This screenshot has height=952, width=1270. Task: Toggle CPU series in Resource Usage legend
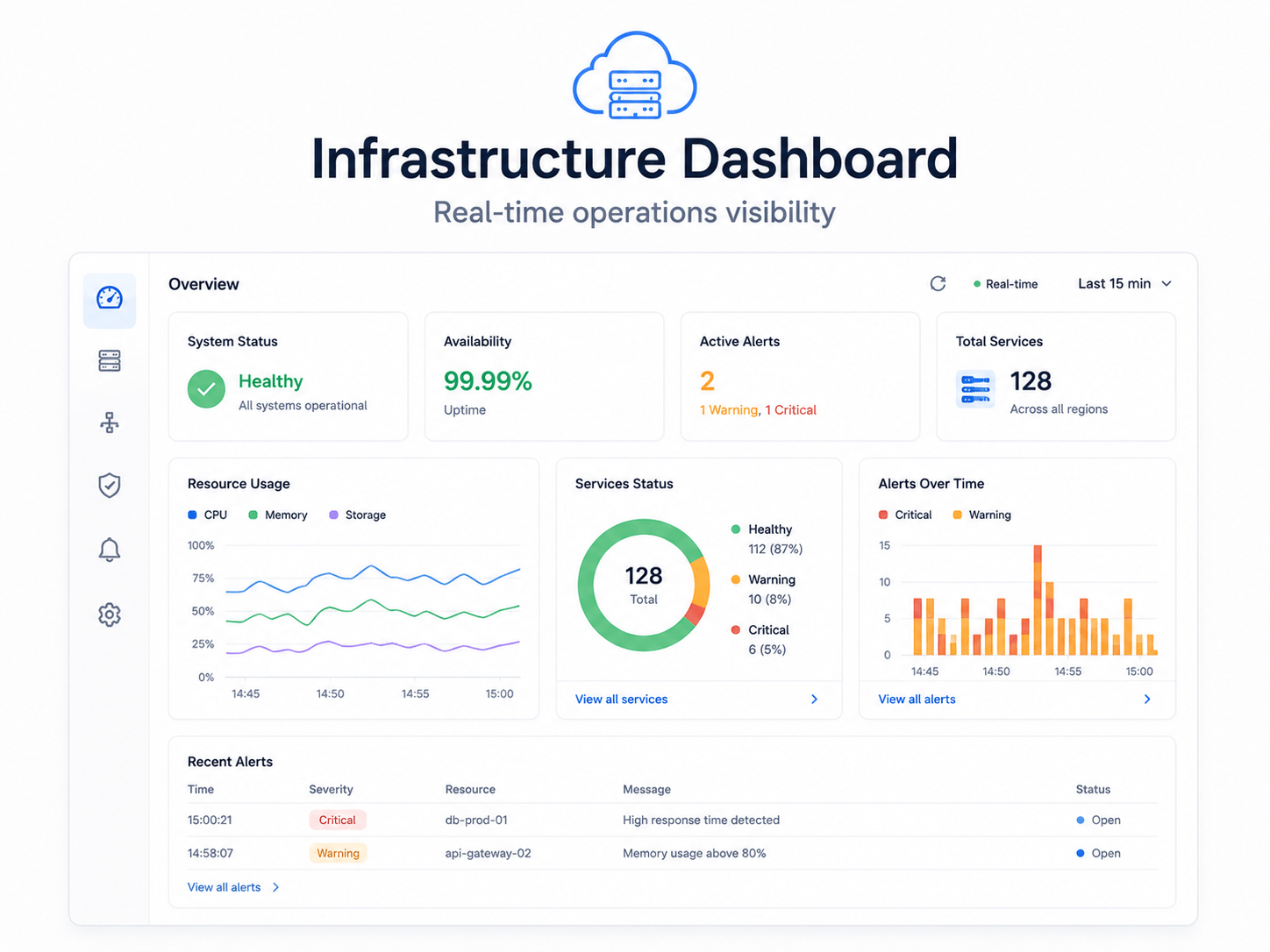coord(208,515)
